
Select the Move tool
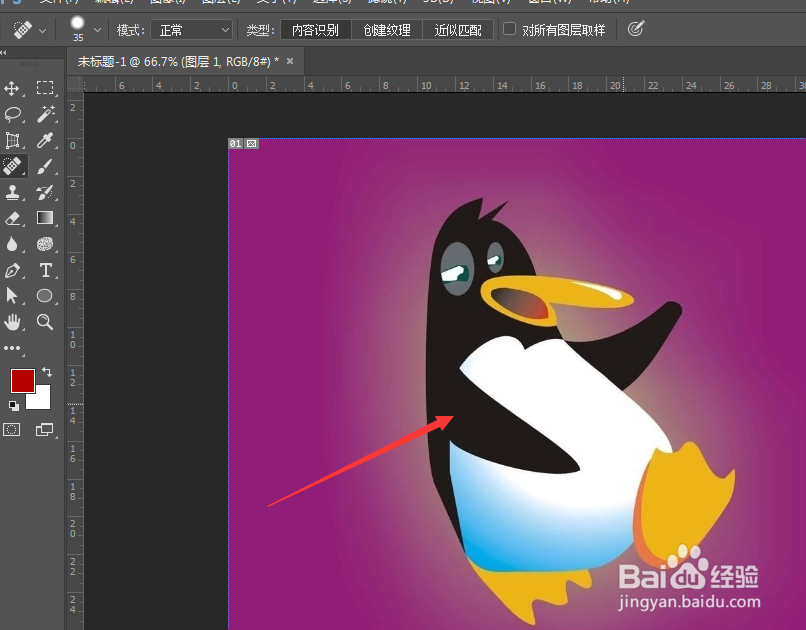pos(12,88)
